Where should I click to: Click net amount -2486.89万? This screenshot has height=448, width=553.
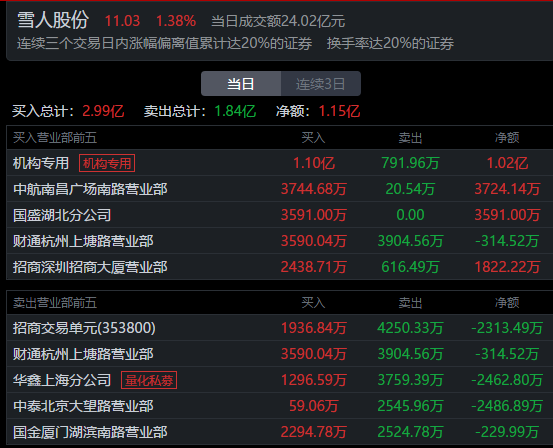(x=507, y=406)
